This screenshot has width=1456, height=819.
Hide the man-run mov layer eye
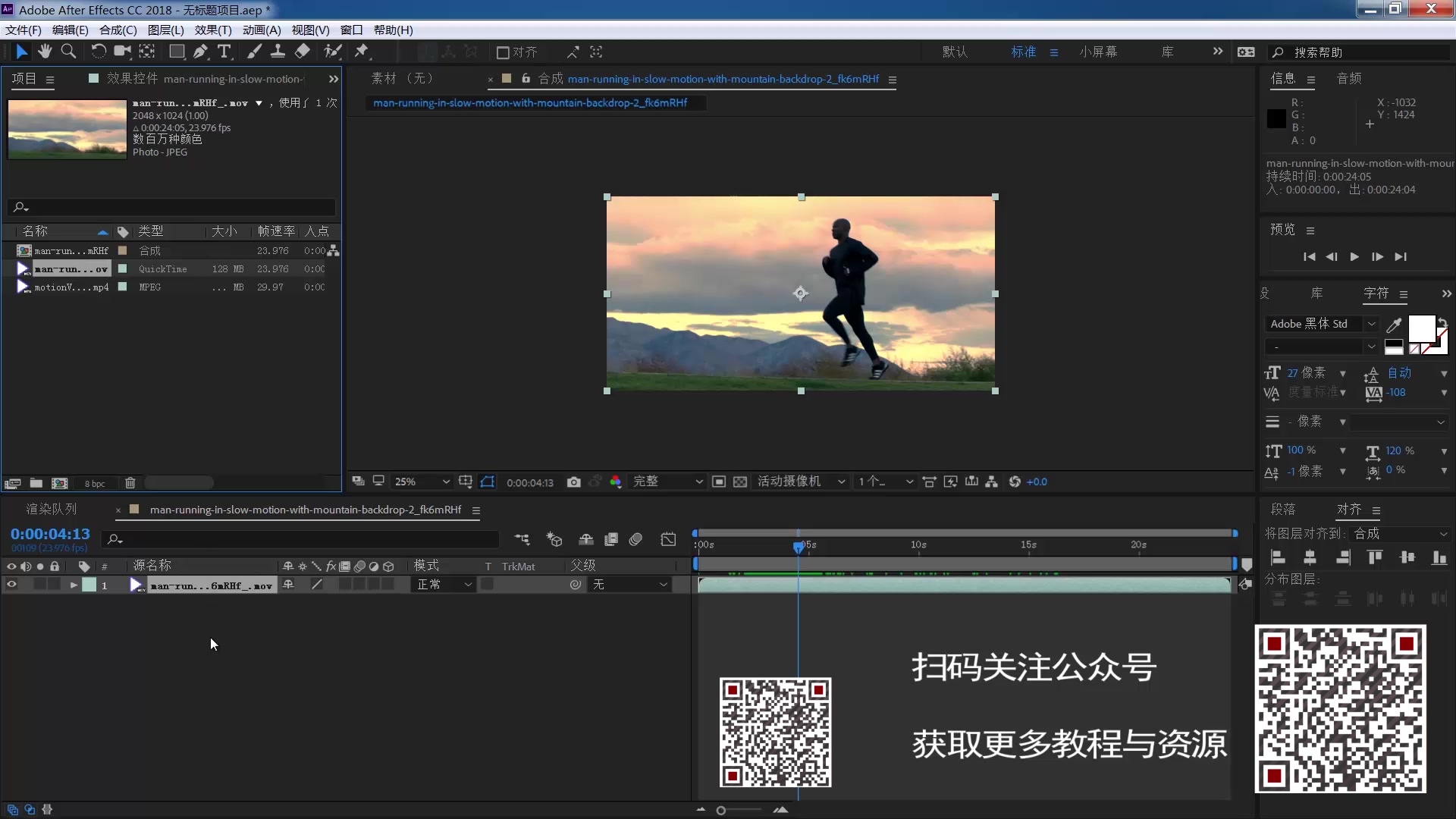pos(11,585)
